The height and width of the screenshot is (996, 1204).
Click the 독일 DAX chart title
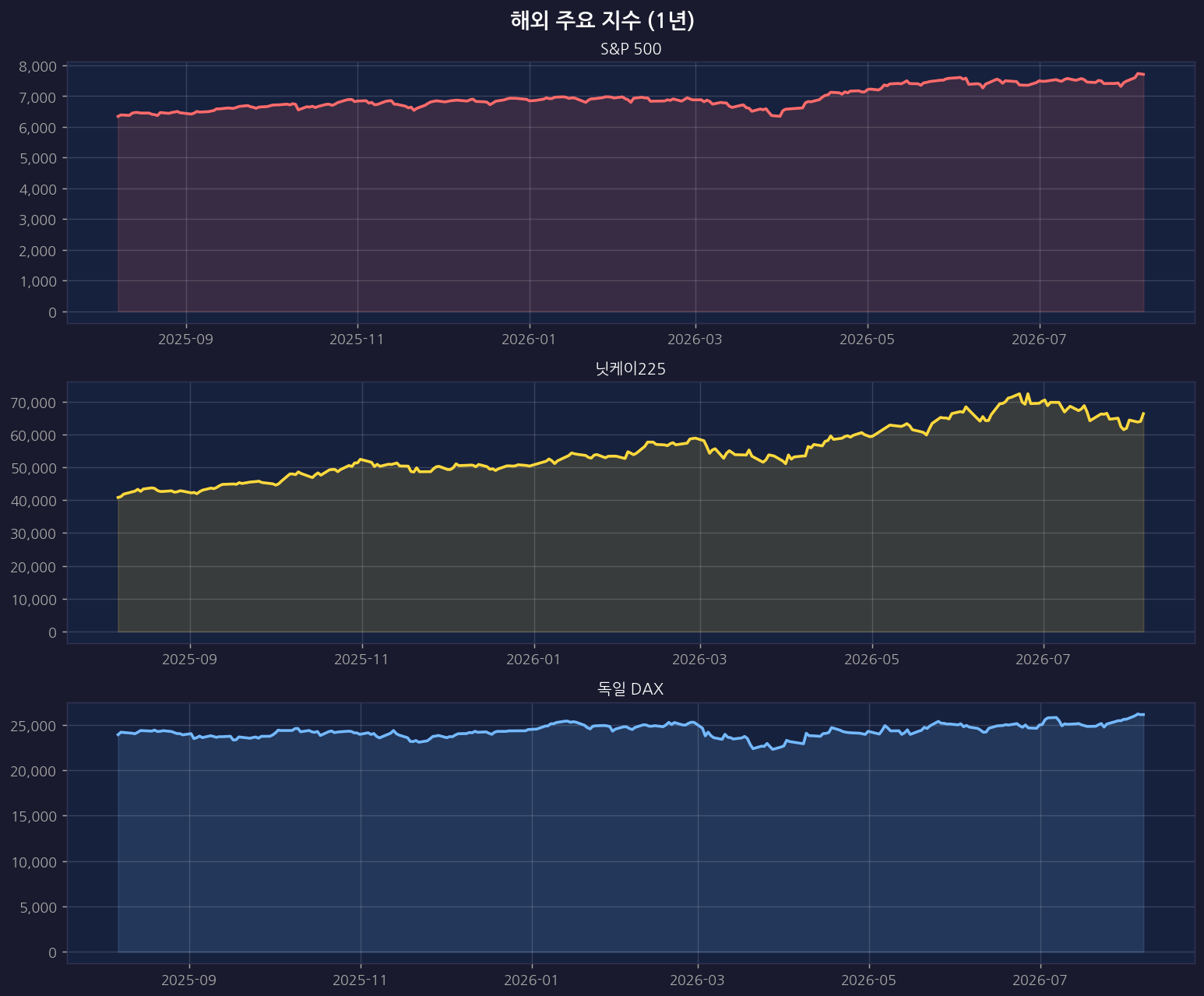630,688
